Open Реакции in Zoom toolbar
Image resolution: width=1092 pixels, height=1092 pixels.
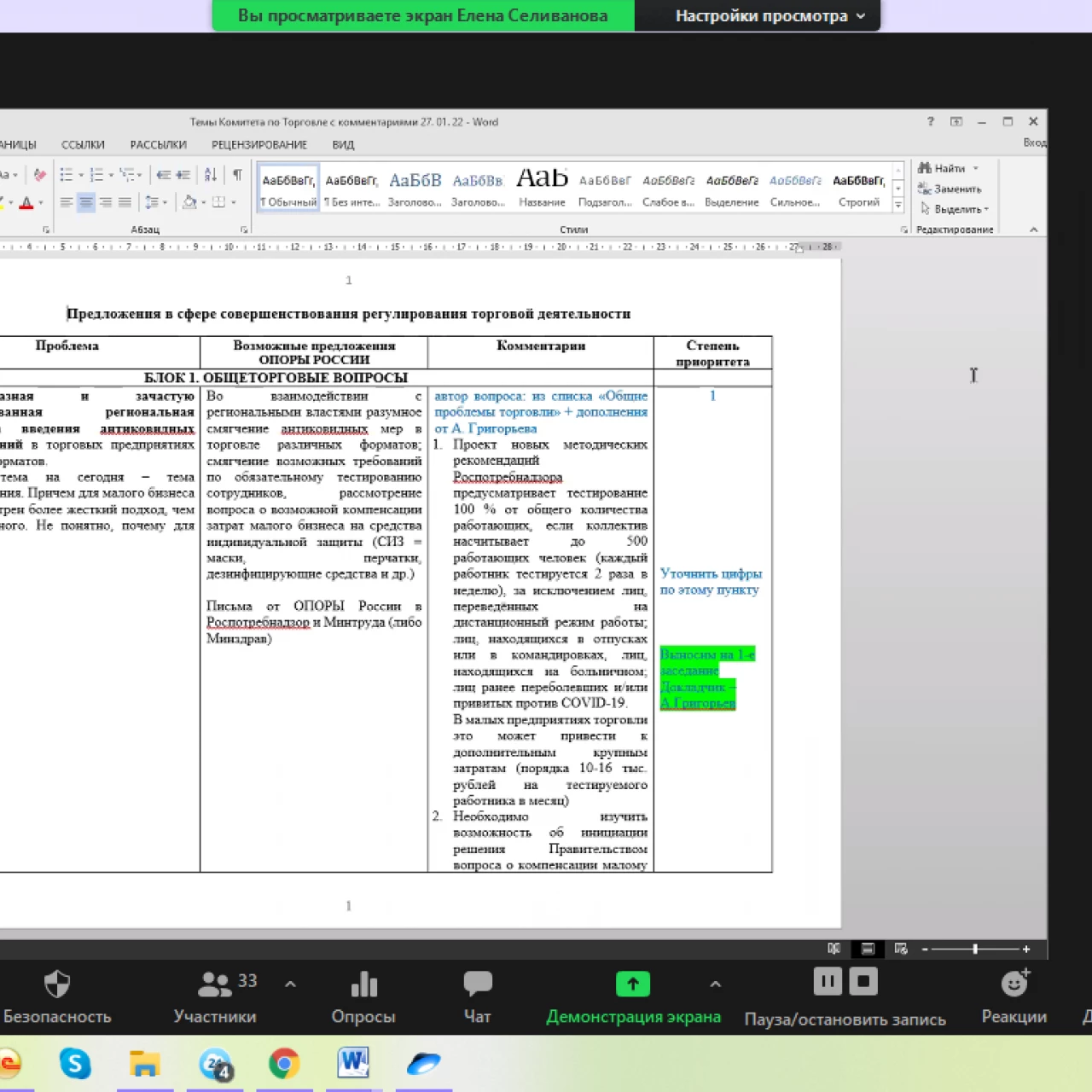1014,996
